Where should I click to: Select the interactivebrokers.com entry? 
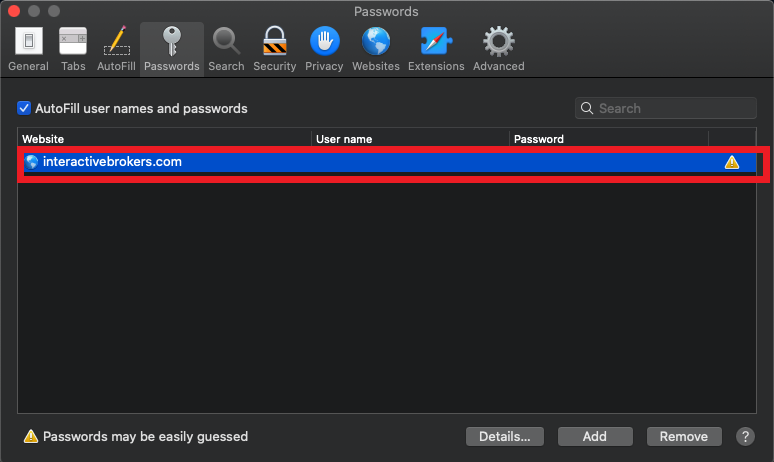(390, 162)
